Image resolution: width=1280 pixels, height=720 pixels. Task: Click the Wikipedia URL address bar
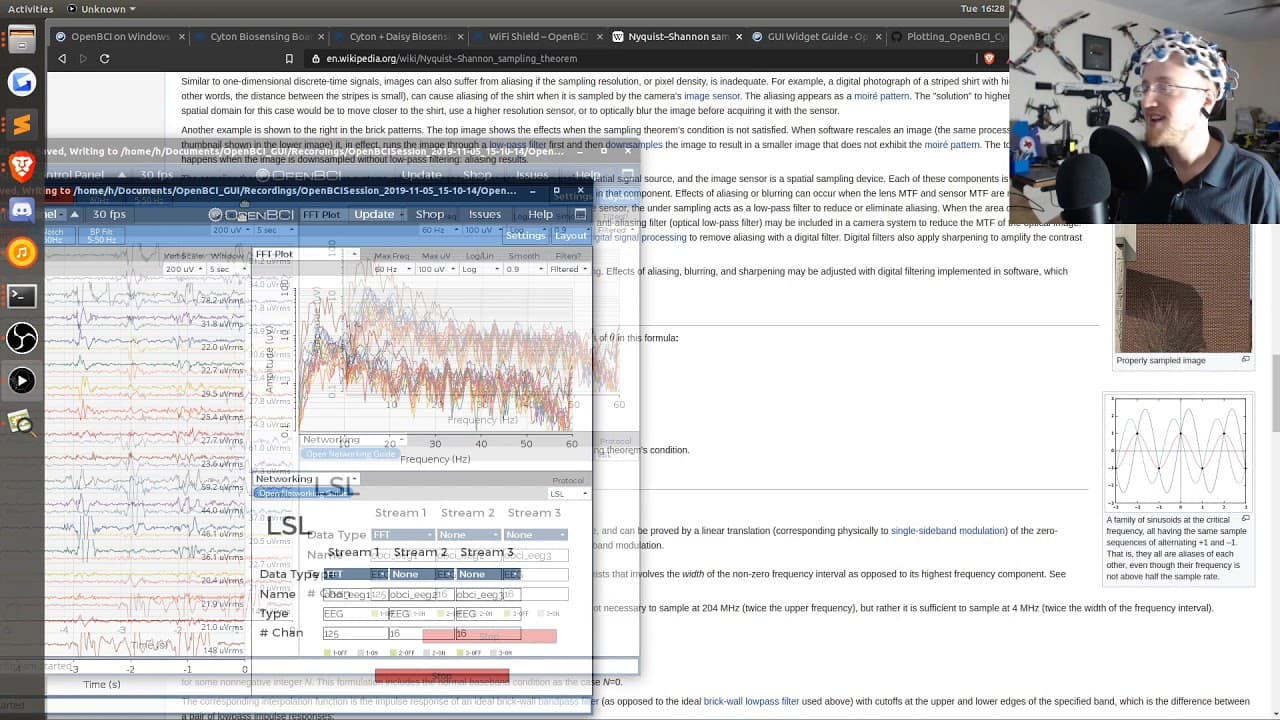coord(640,59)
